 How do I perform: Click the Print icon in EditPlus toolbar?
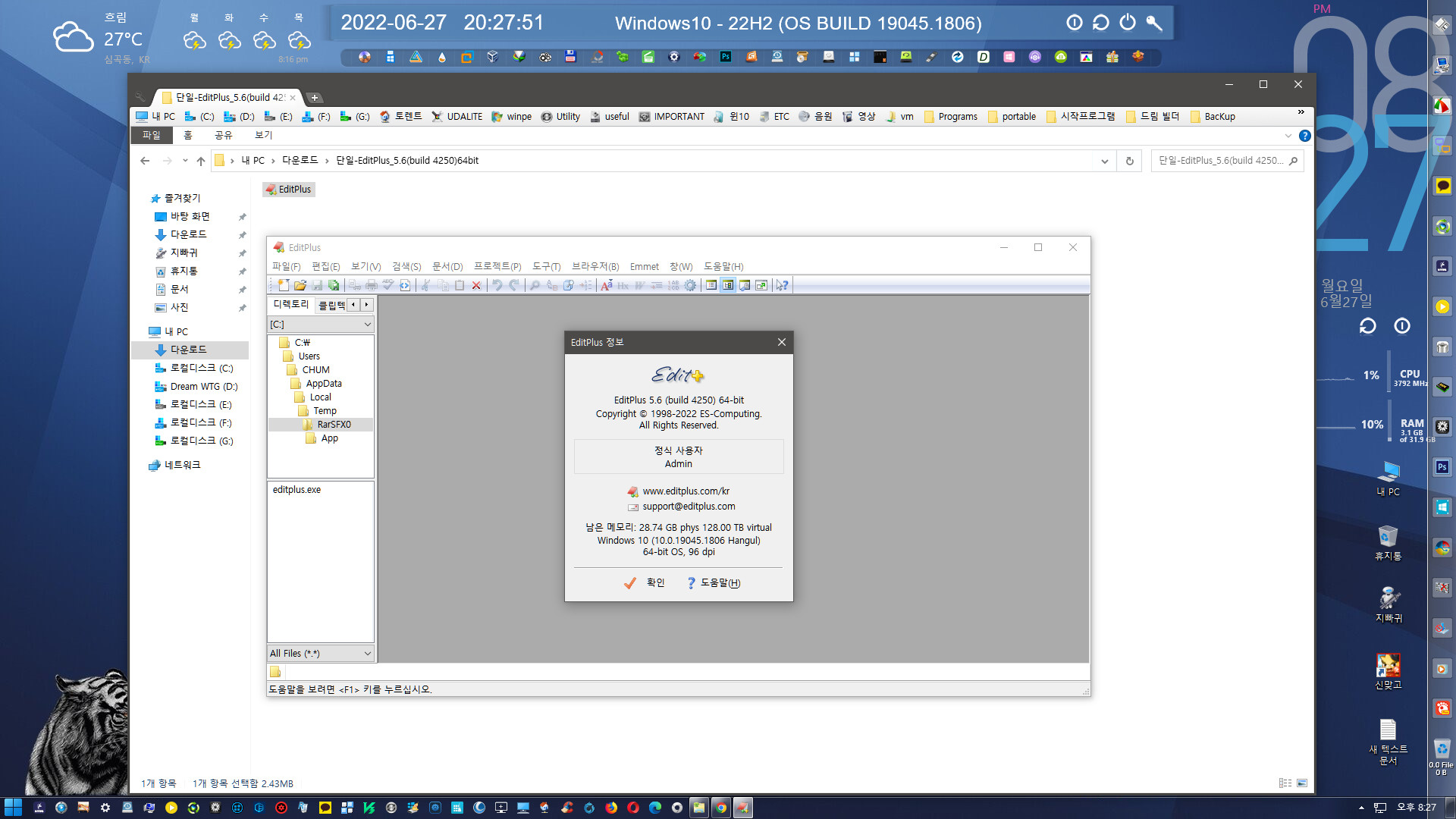click(x=372, y=285)
